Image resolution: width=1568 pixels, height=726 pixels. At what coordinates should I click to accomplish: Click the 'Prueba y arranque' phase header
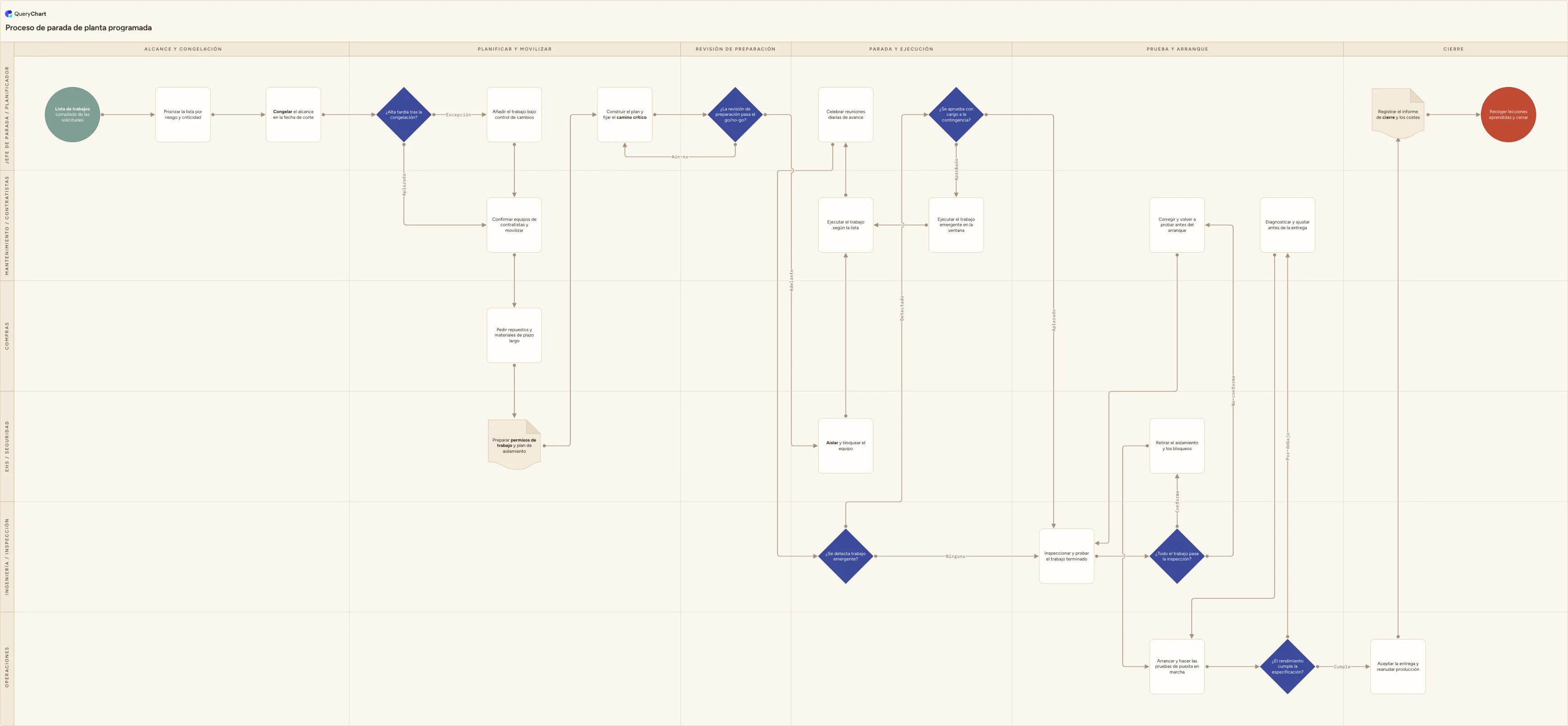[x=1177, y=49]
